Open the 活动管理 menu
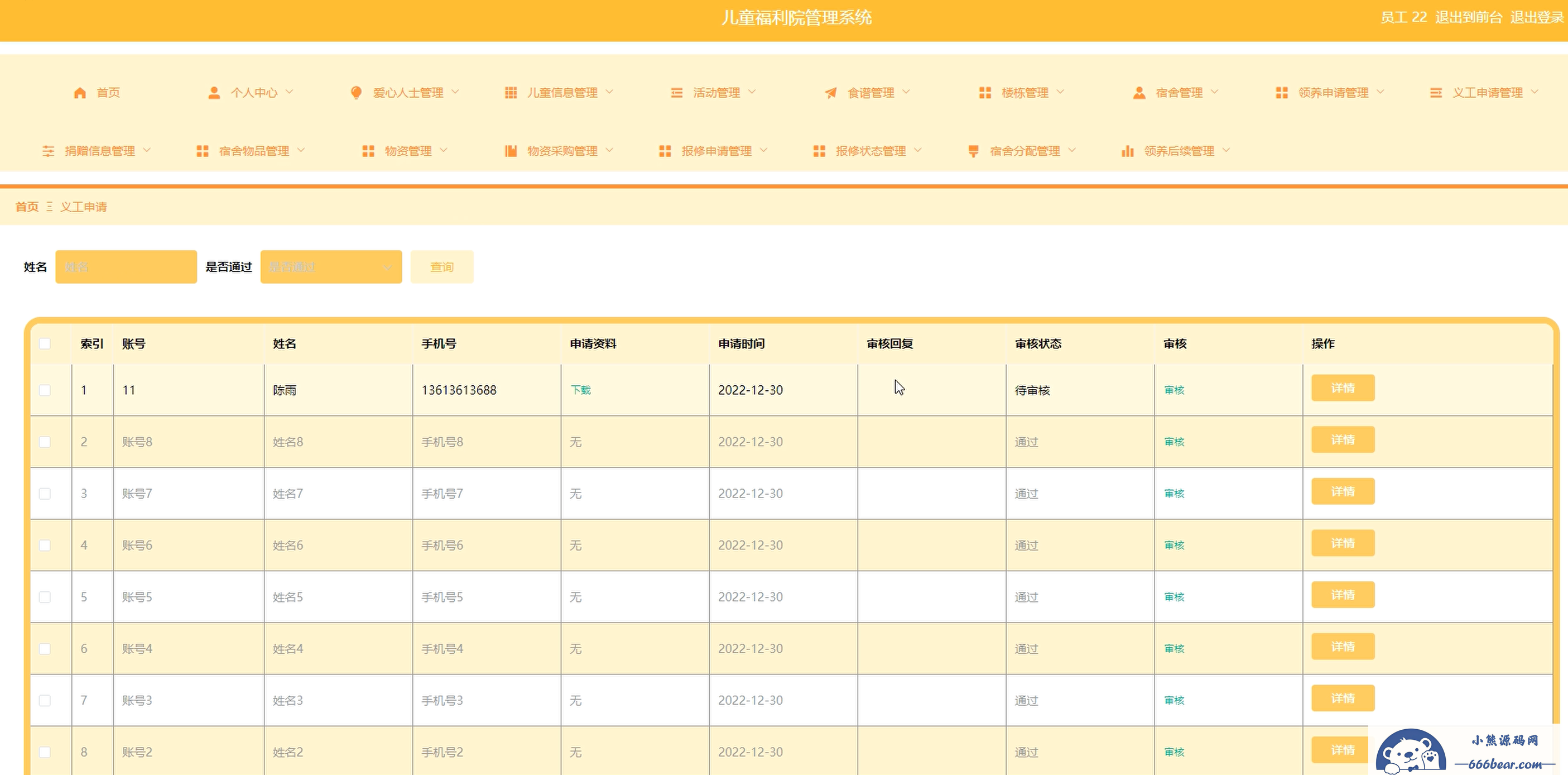The height and width of the screenshot is (775, 1568). click(x=716, y=93)
